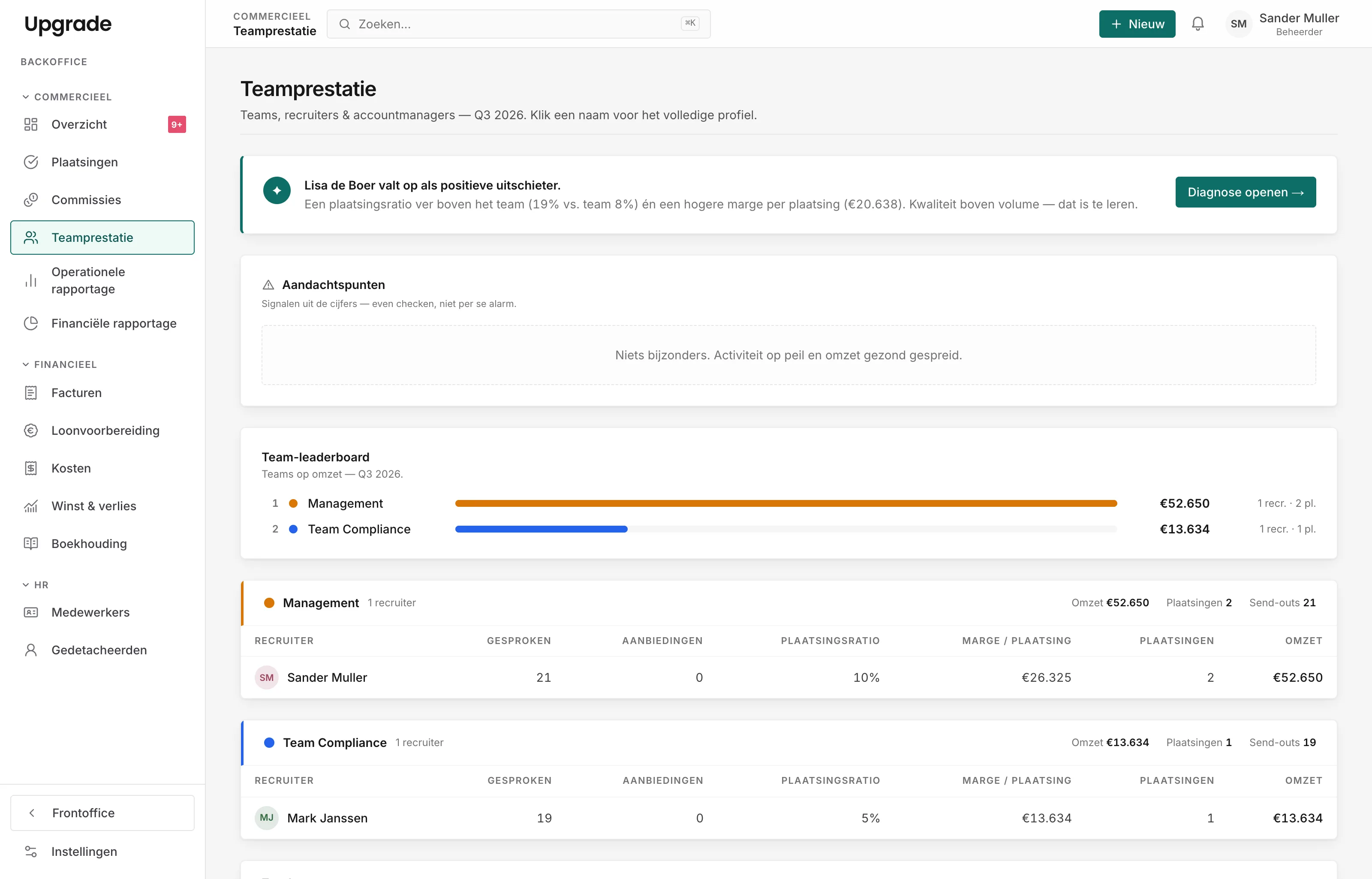
Task: Open Boekhouding
Action: [102, 543]
